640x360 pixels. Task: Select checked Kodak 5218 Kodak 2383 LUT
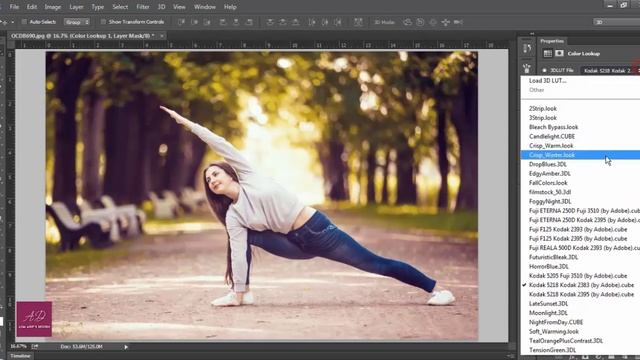580,285
